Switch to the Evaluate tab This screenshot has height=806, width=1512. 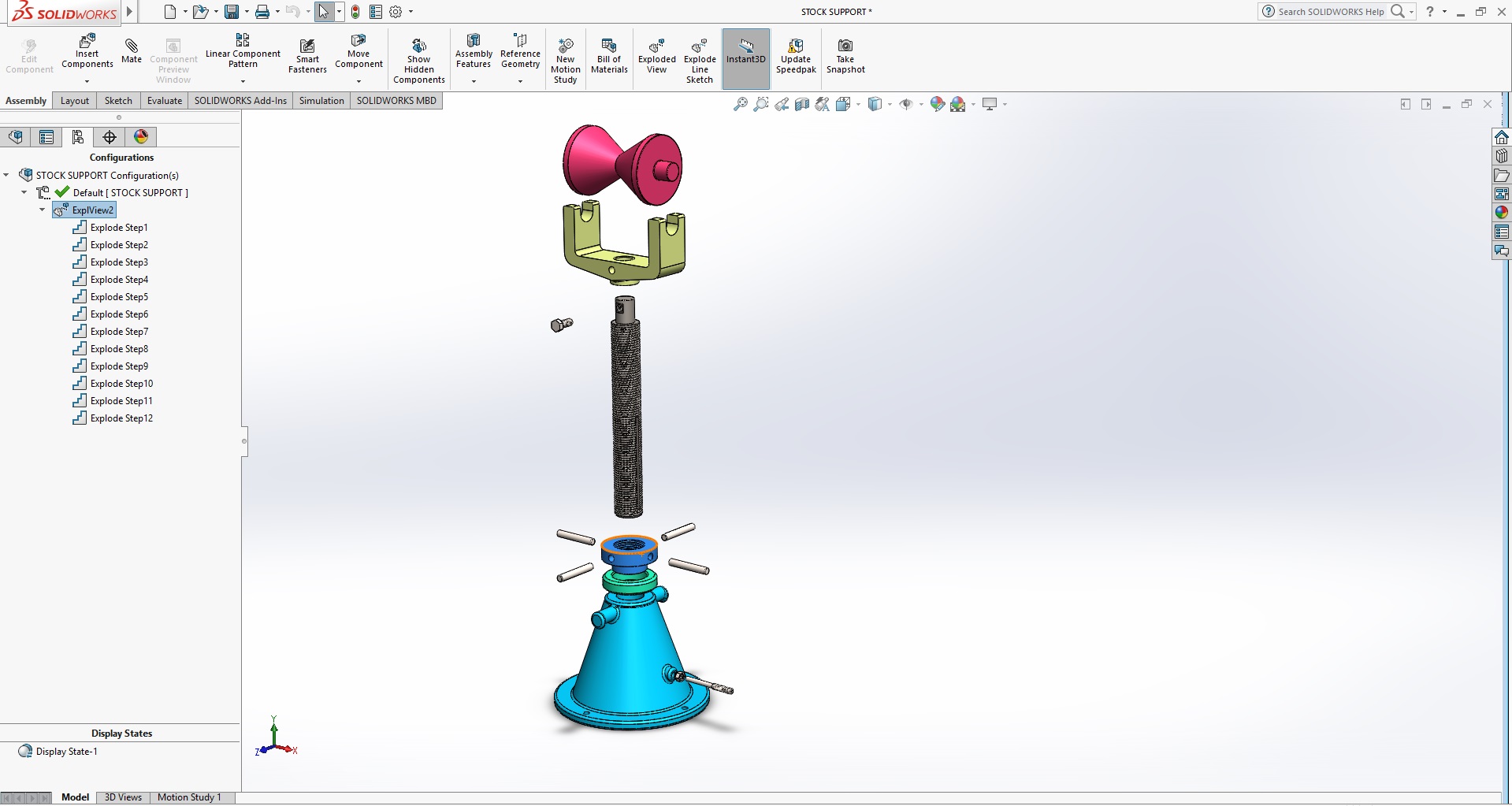164,101
